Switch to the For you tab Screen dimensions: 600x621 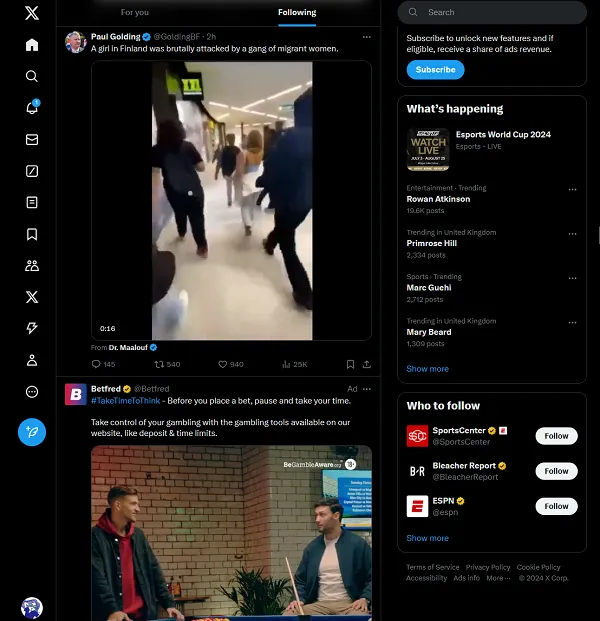[x=135, y=13]
